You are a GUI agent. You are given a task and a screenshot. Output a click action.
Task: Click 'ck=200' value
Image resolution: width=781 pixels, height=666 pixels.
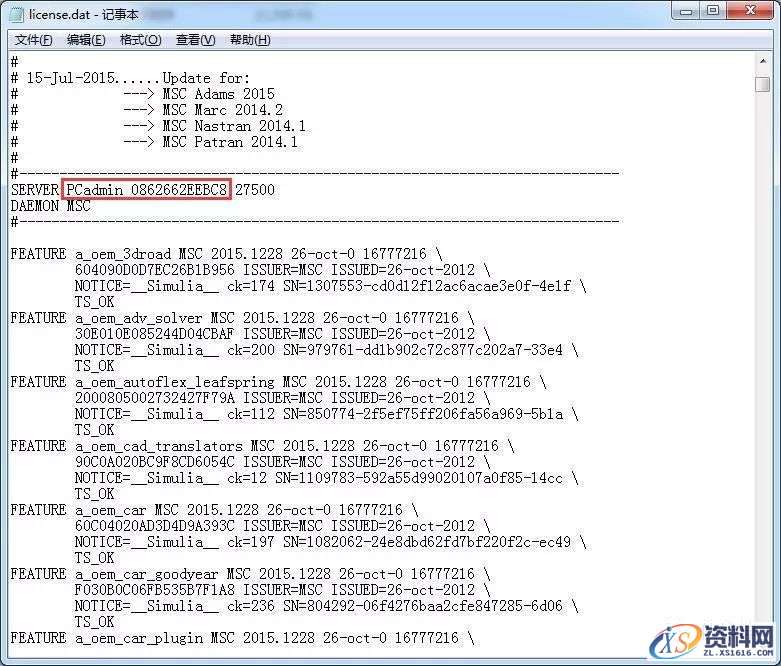point(251,350)
